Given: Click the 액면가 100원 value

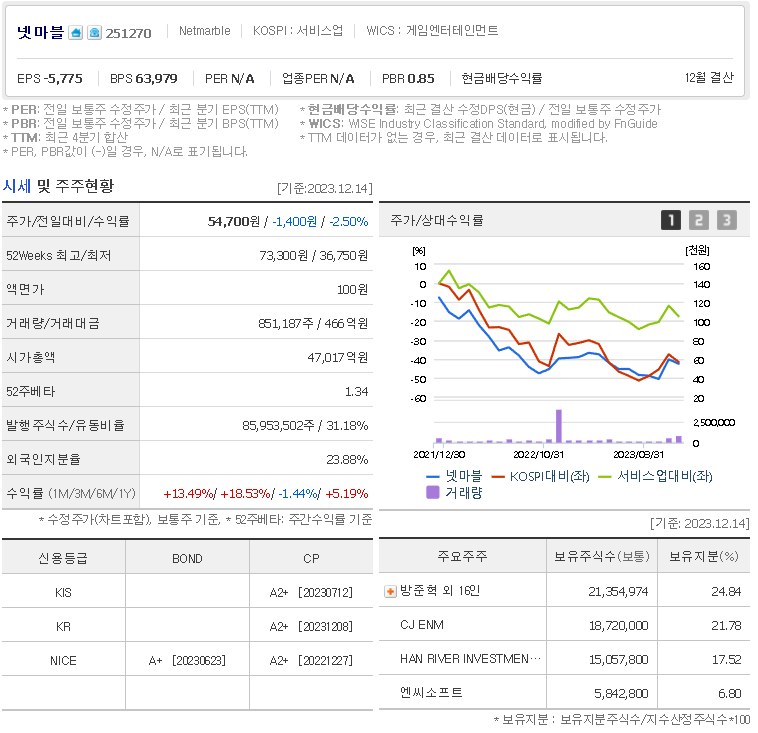Looking at the screenshot, I should pos(352,290).
